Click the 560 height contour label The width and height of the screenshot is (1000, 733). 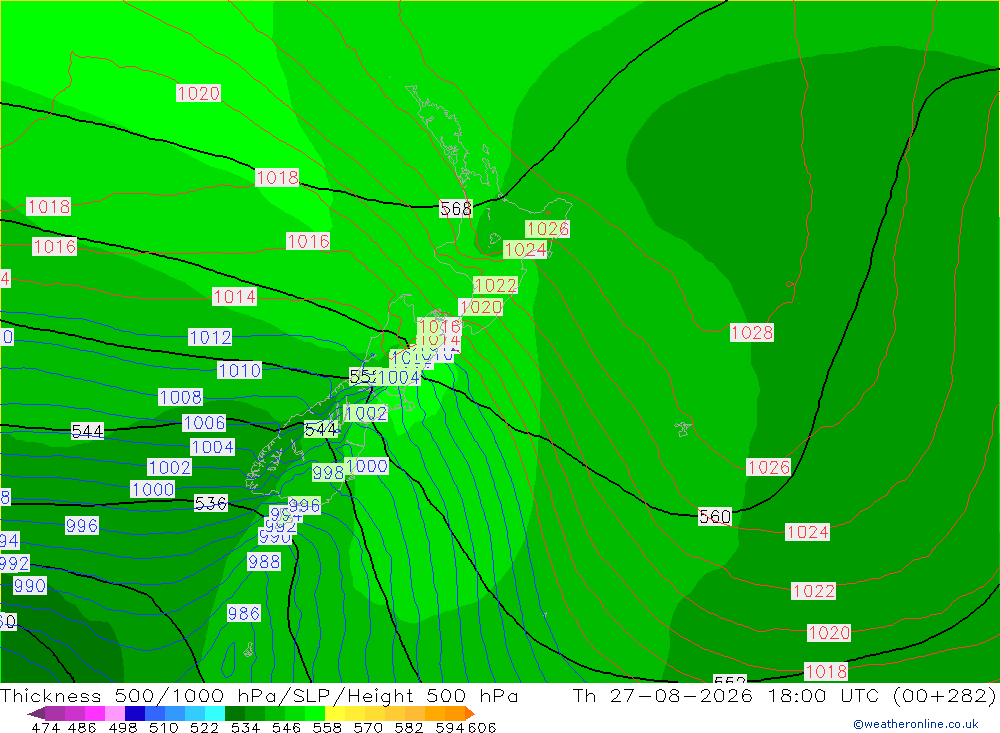(715, 516)
